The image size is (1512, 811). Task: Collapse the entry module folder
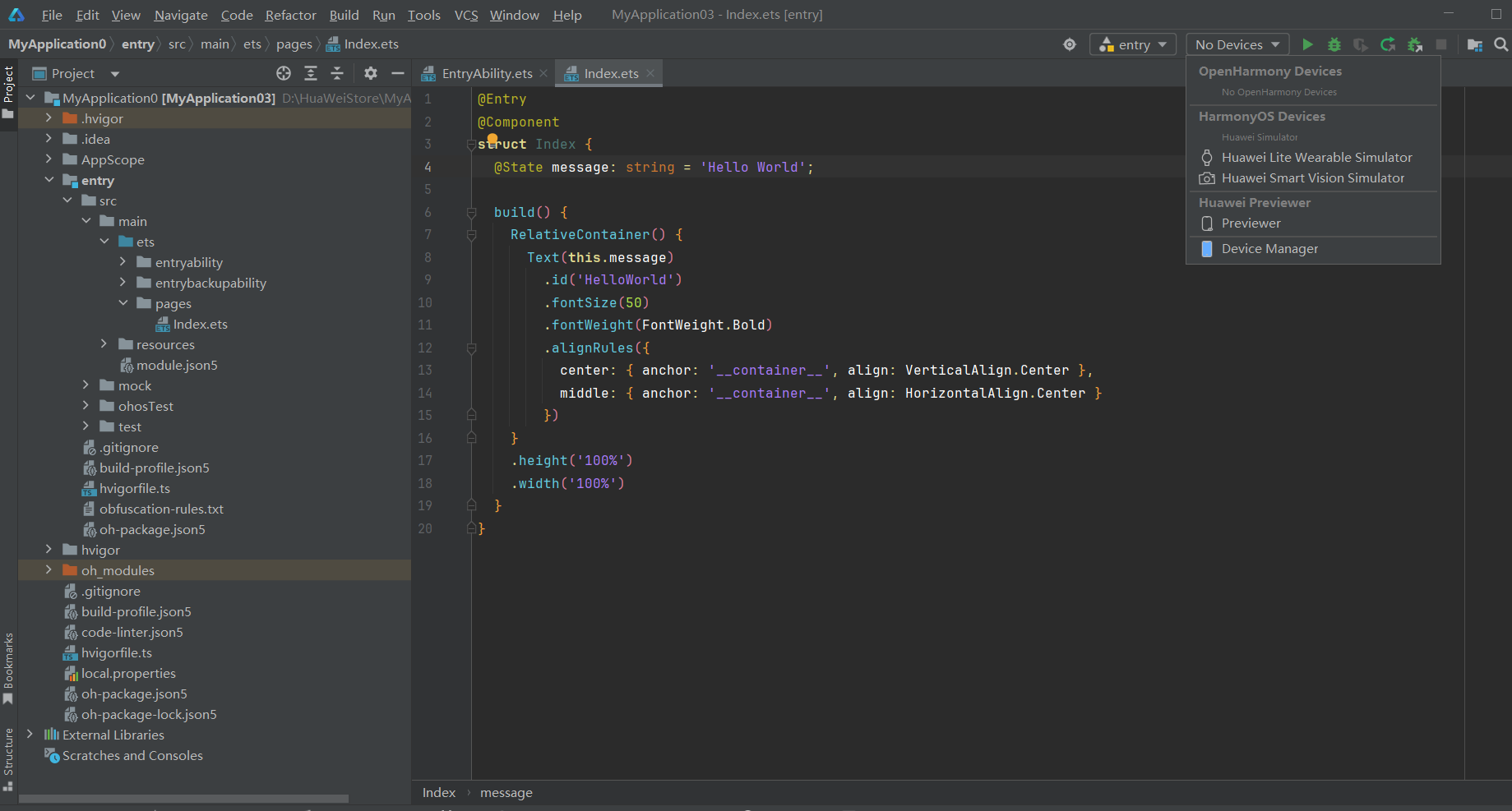tap(49, 180)
